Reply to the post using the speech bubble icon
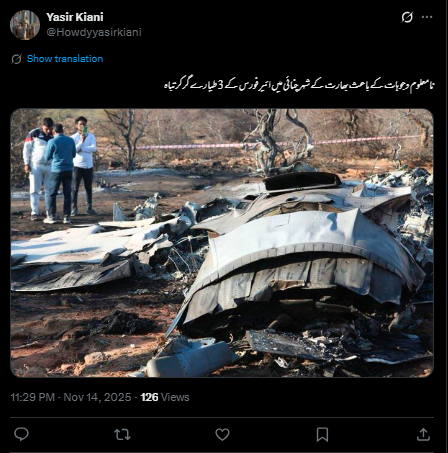The height and width of the screenshot is (453, 448). tap(21, 434)
